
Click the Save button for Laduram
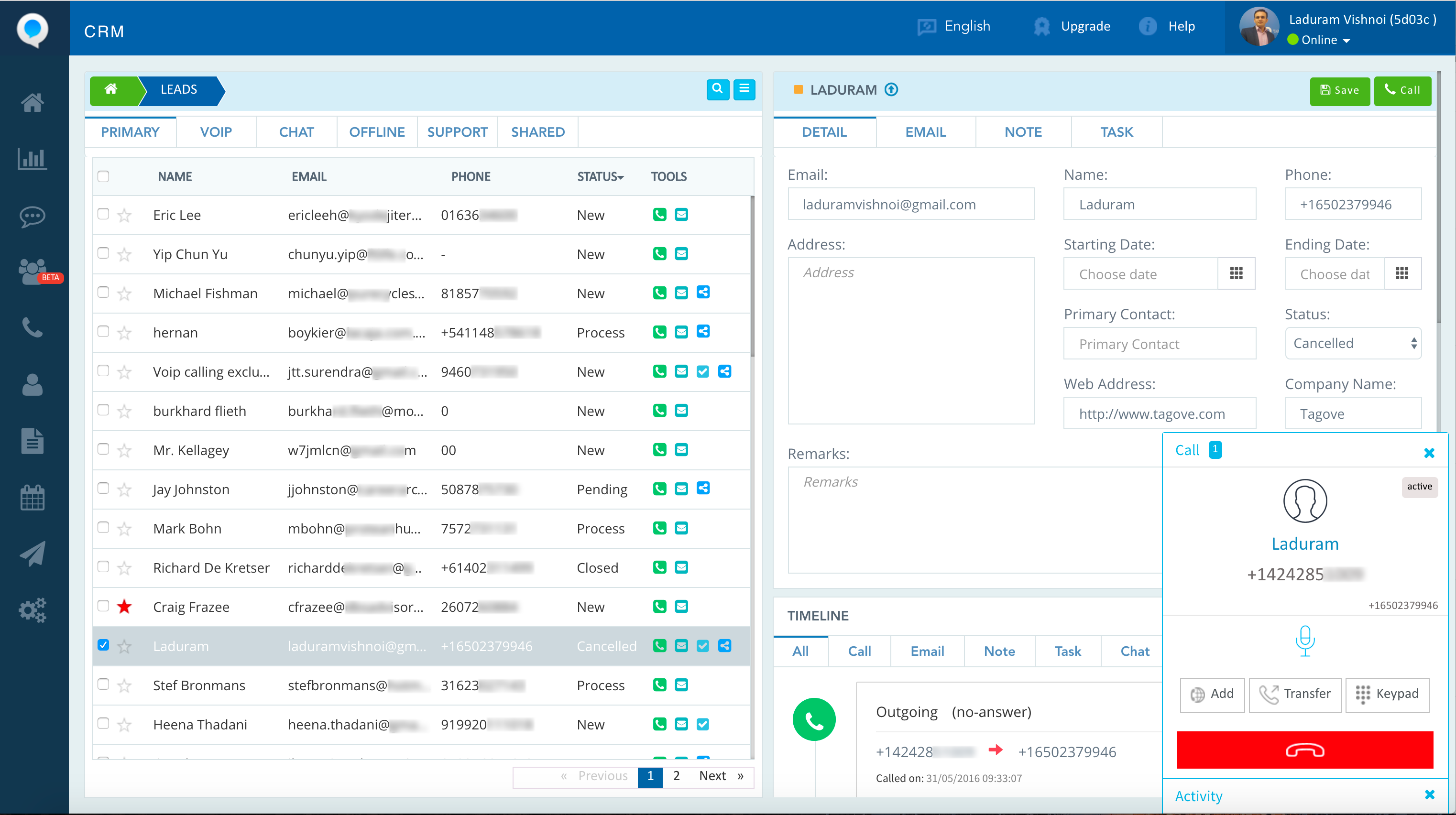coord(1339,90)
